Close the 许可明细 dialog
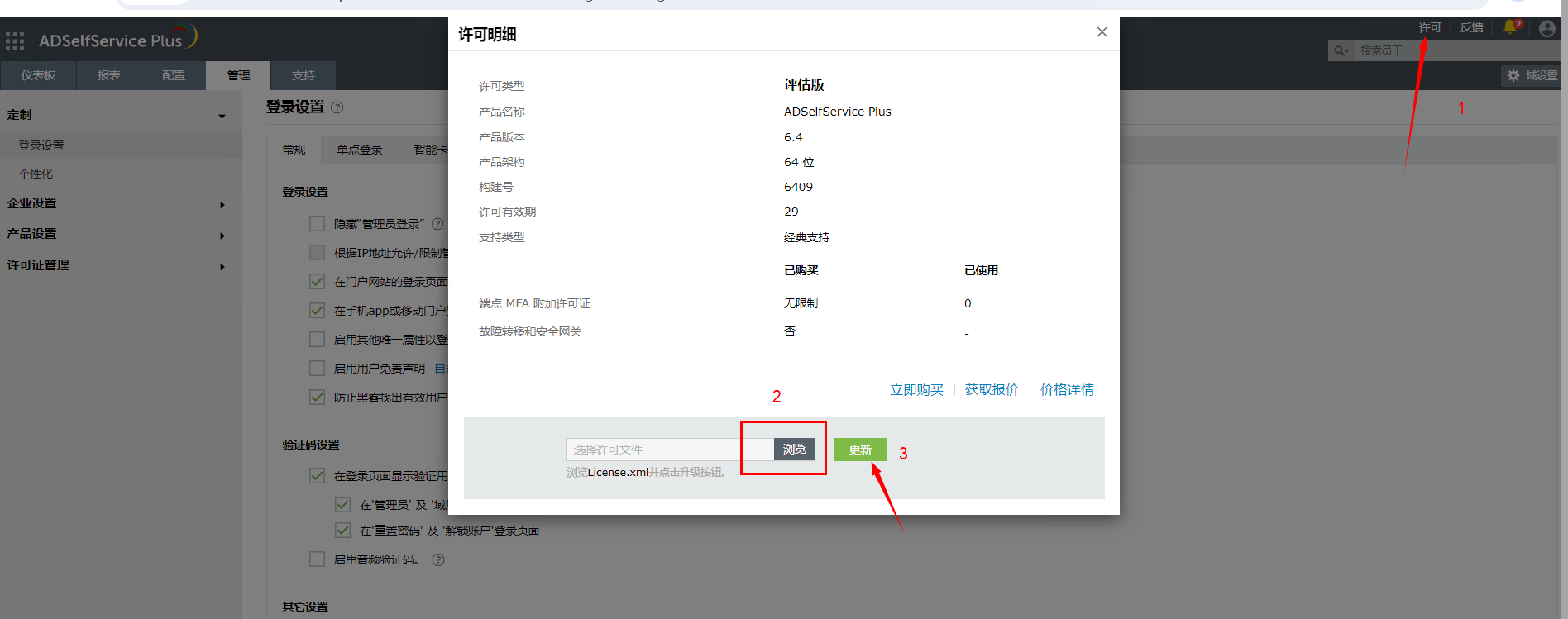The width and height of the screenshot is (1568, 619). pyautogui.click(x=1102, y=32)
